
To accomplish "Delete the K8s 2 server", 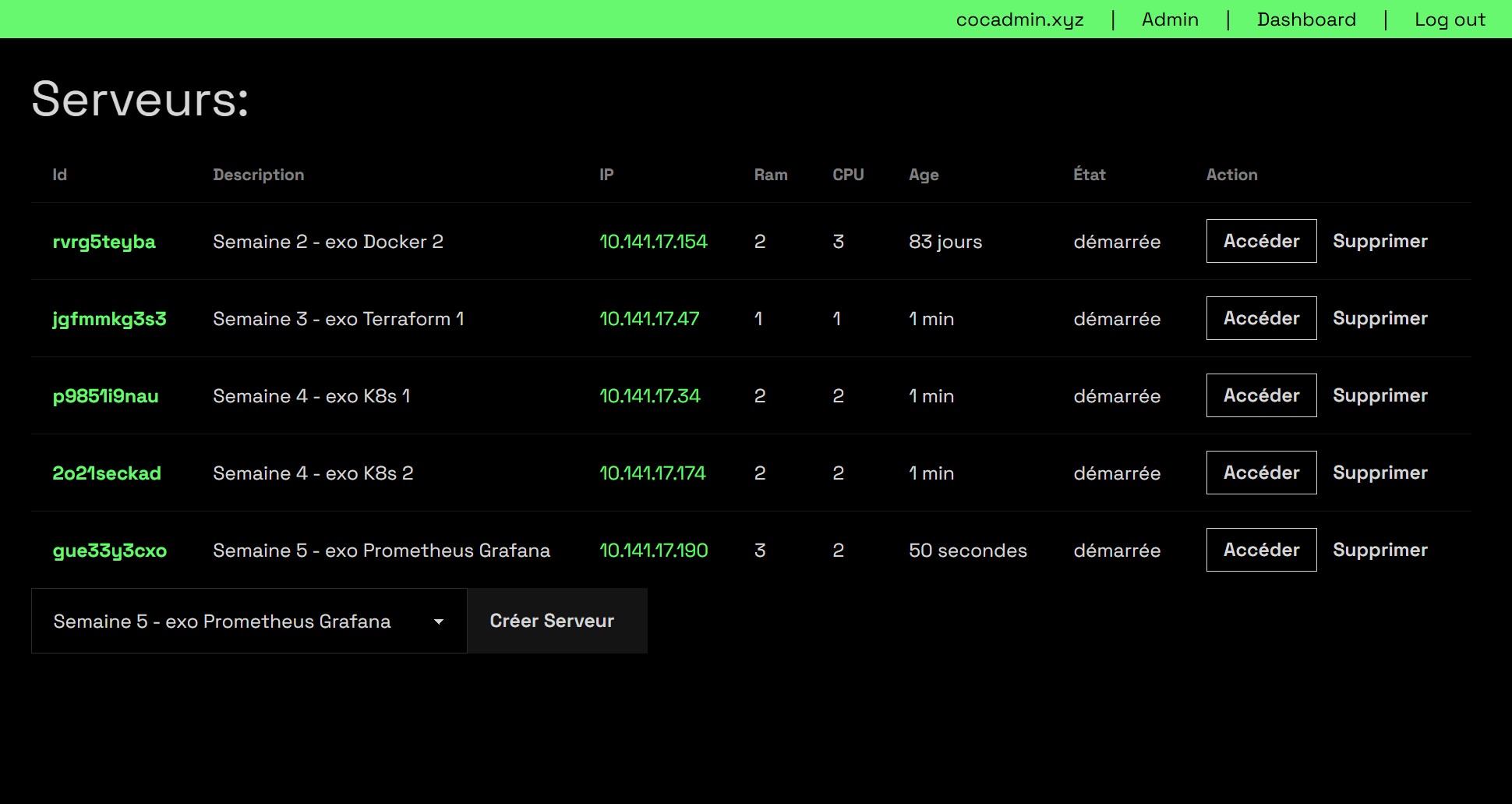I will coord(1380,473).
